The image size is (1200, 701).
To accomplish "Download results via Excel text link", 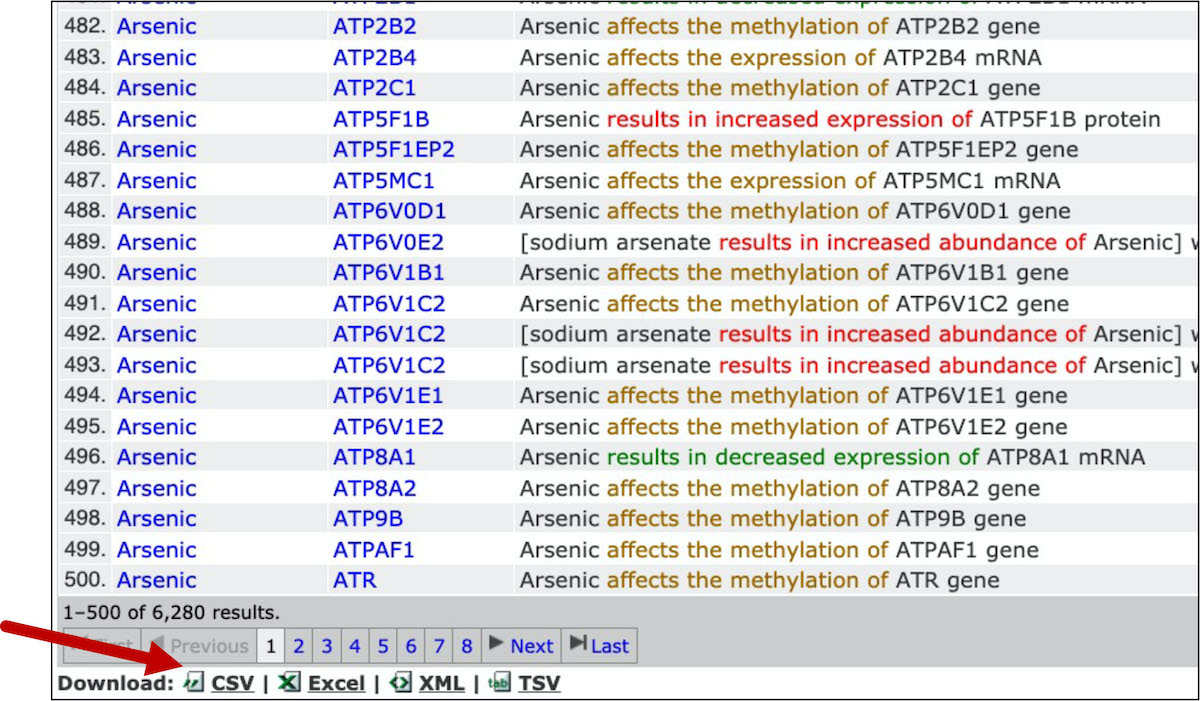I will pyautogui.click(x=336, y=684).
